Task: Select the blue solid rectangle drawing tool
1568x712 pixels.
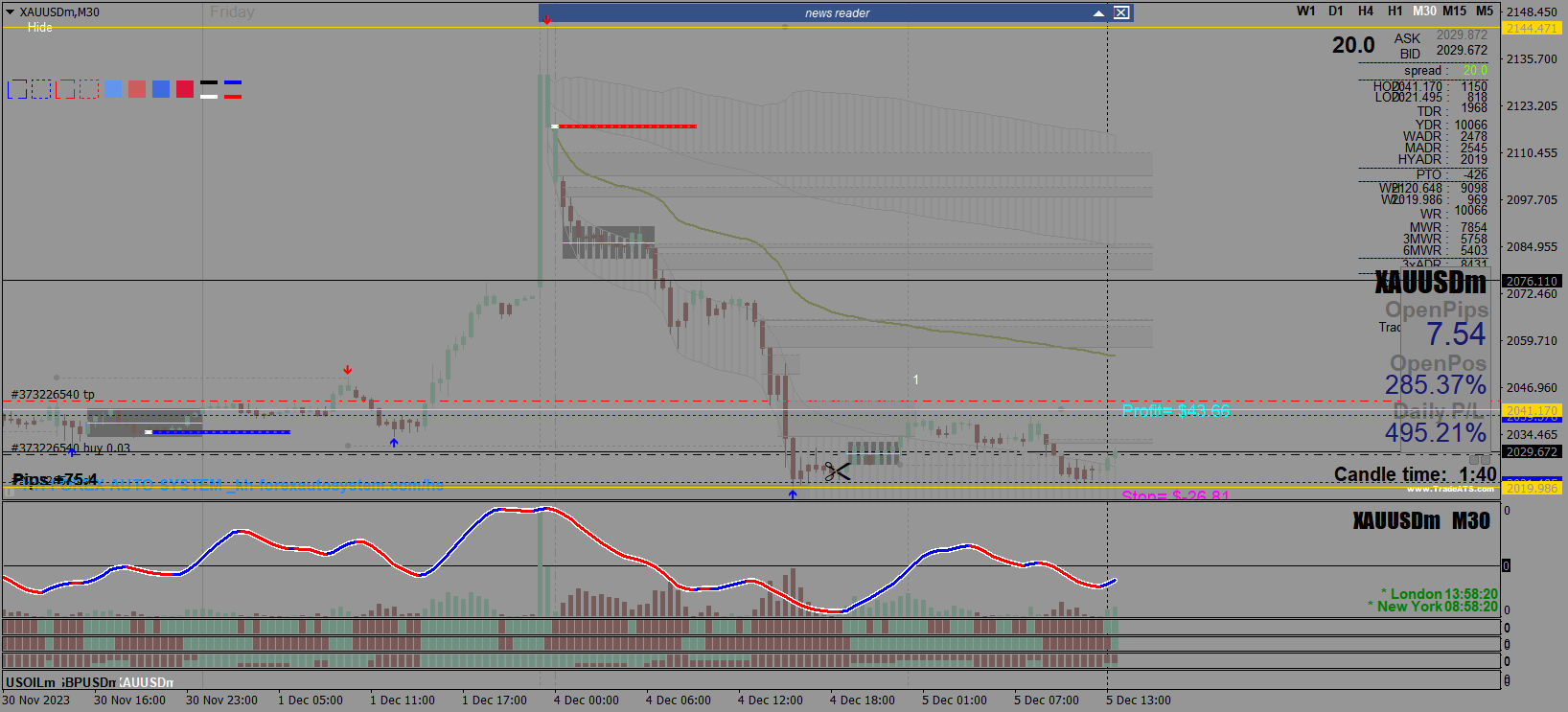Action: [17, 89]
